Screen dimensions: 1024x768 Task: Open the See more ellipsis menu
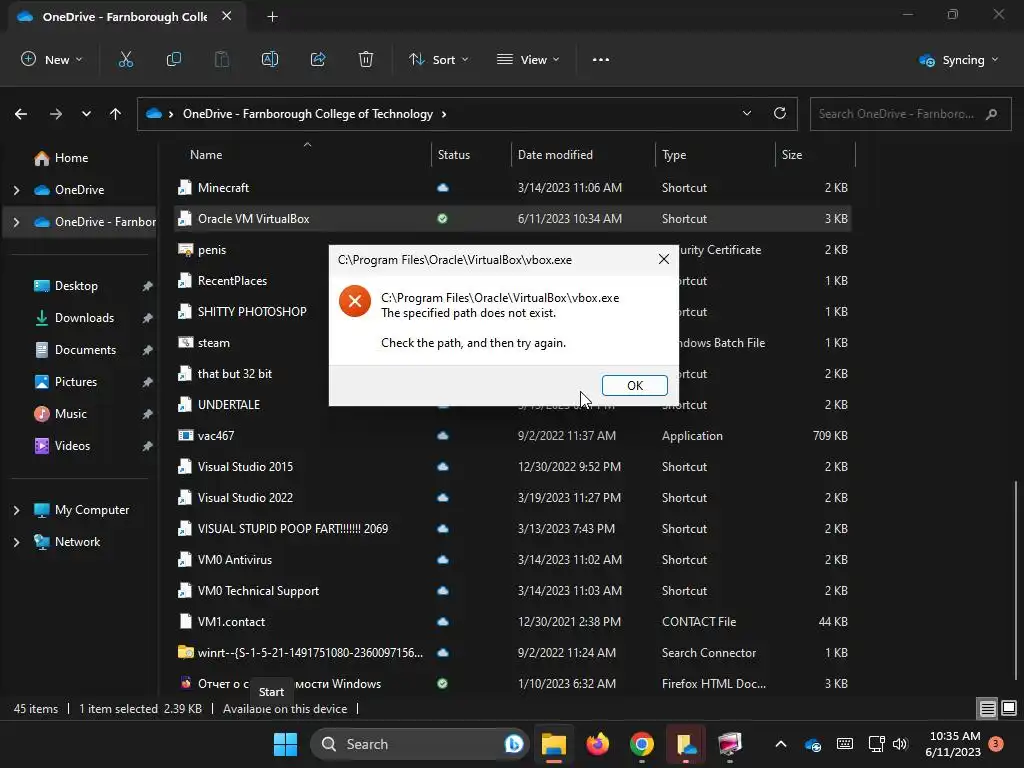point(601,59)
